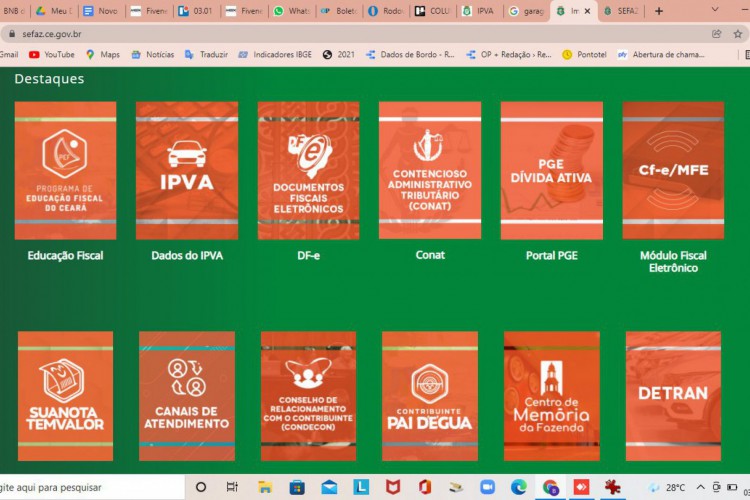Open a new browser tab with plus button
This screenshot has width=750, height=500.
click(658, 11)
